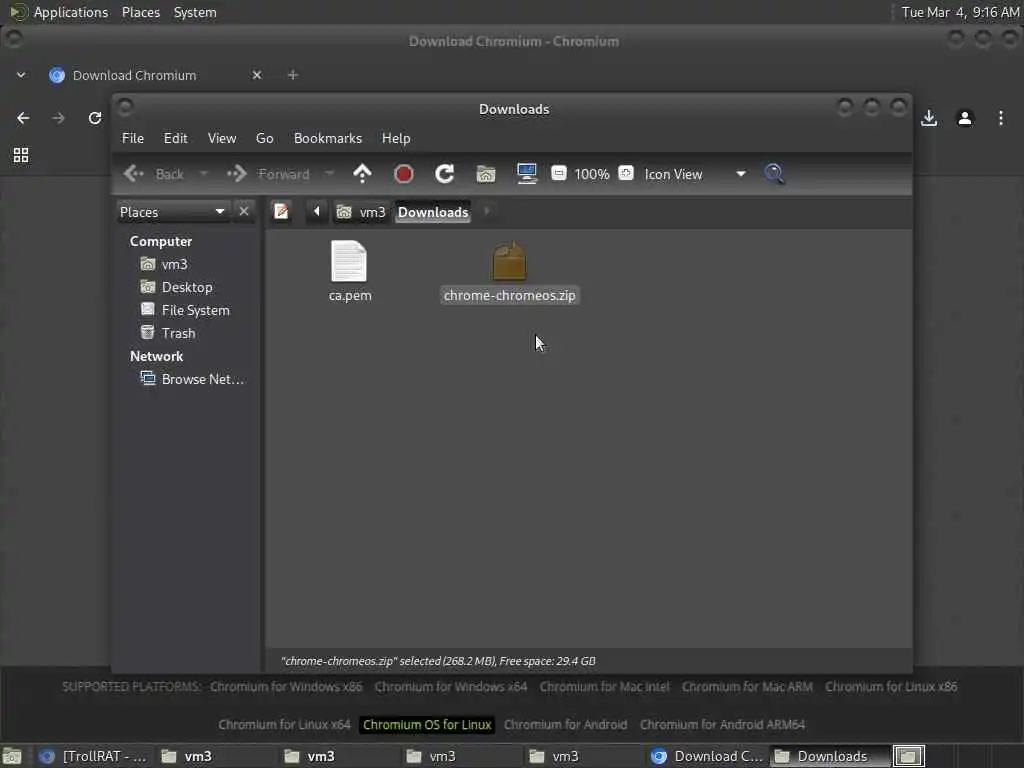1024x768 pixels.
Task: Toggle the location edit pencil button
Action: (281, 212)
